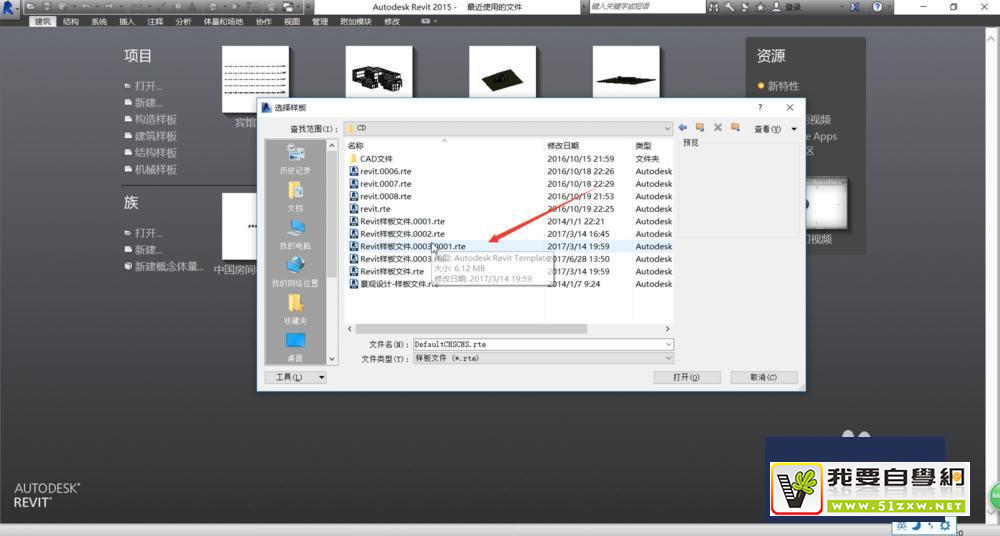Toggle the ribbon panel display button after 修改

tap(427, 21)
